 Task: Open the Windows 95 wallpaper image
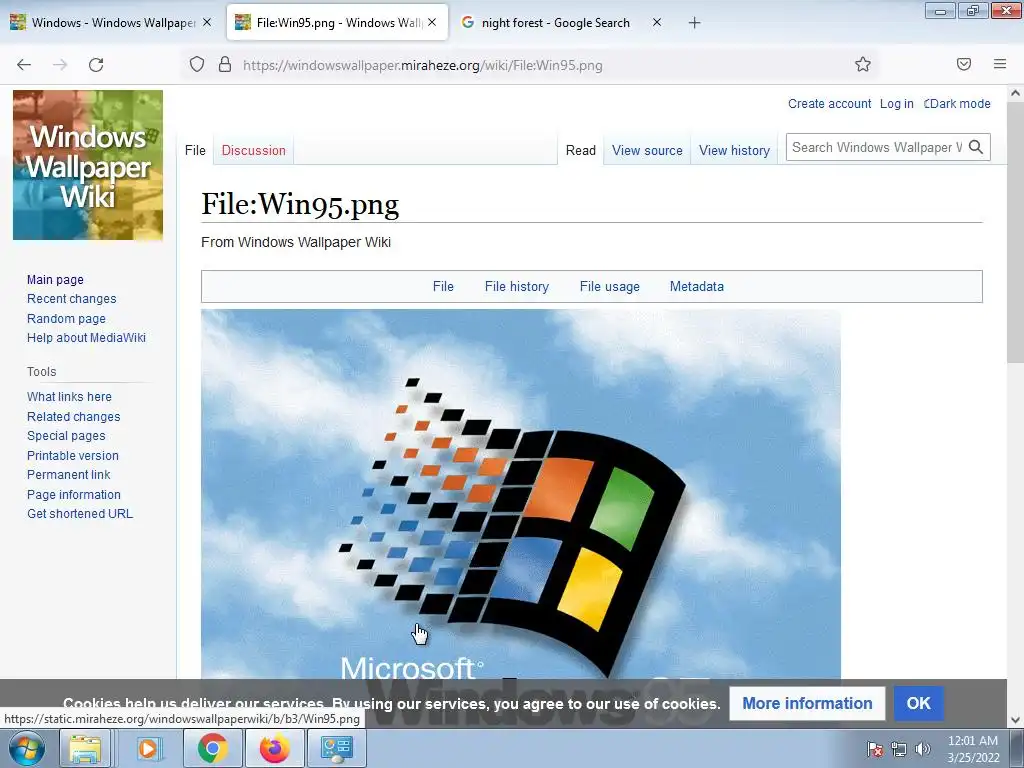520,494
